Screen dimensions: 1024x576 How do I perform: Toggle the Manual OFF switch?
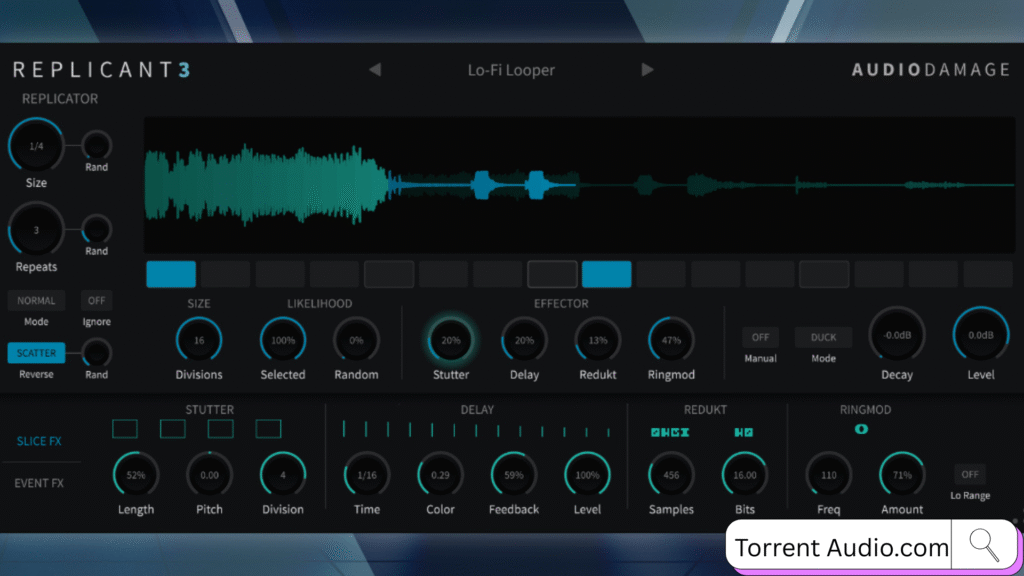pos(760,338)
